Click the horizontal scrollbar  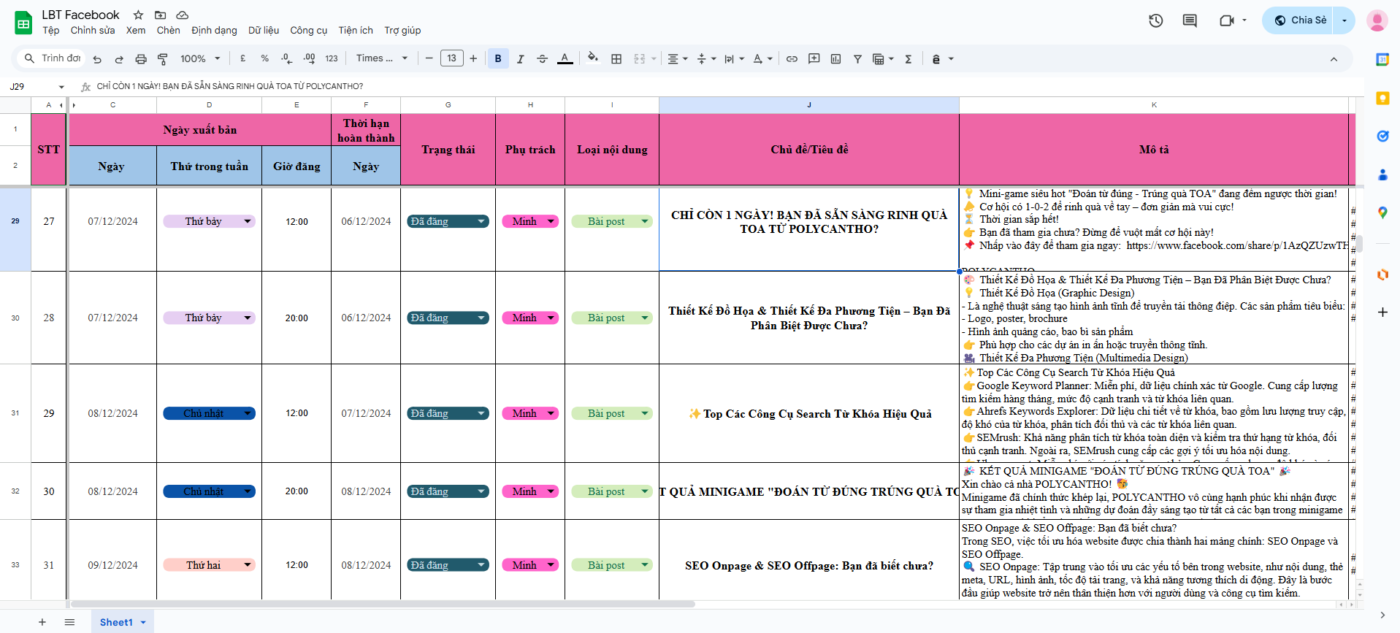(382, 604)
